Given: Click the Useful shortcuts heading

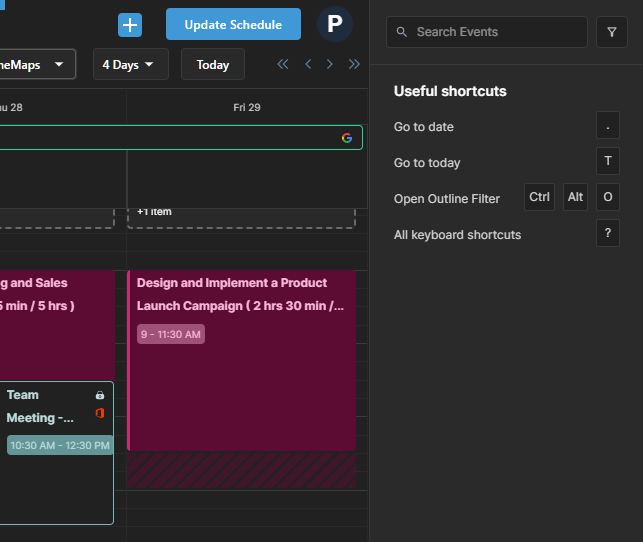Looking at the screenshot, I should [450, 91].
